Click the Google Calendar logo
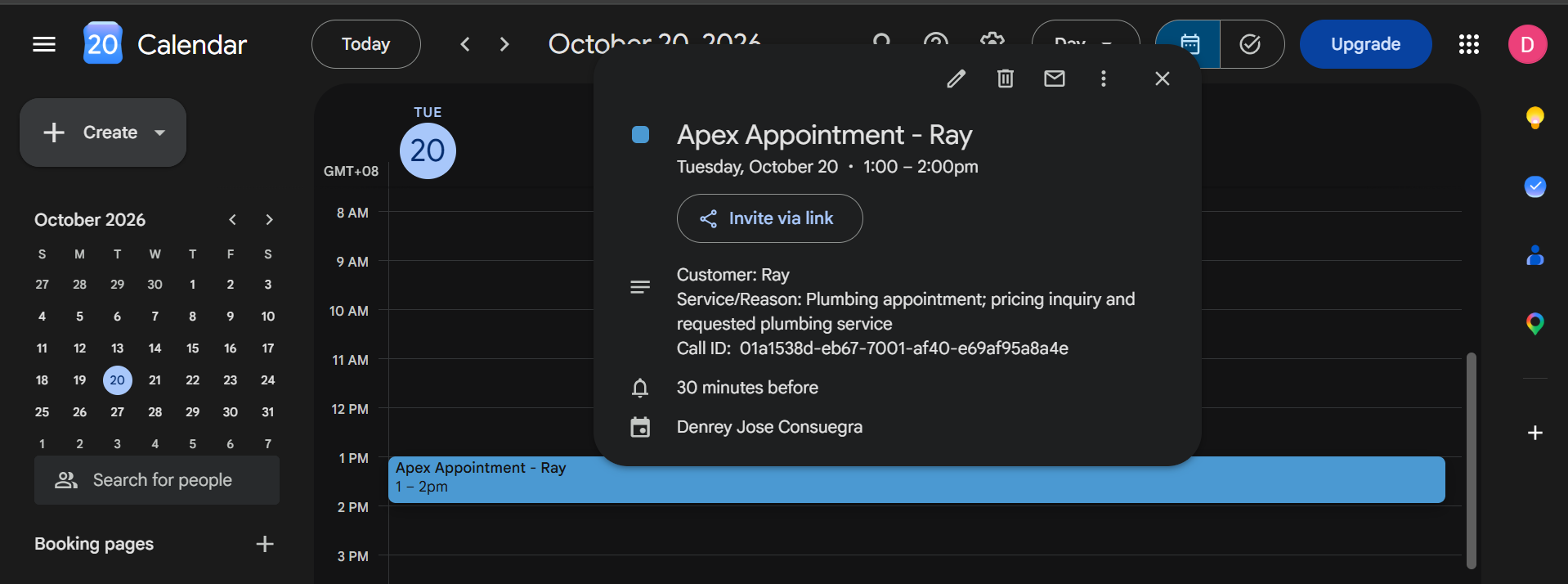1568x584 pixels. (x=103, y=43)
